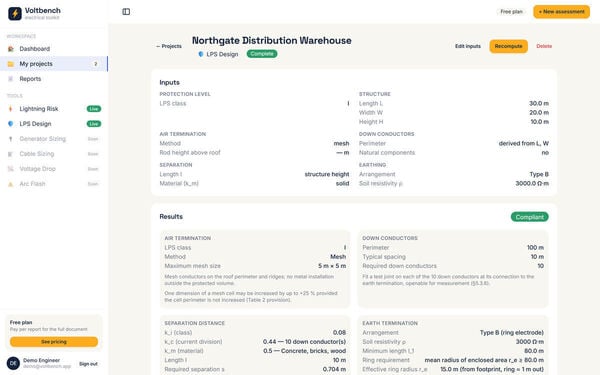600x375 pixels.
Task: Click 'Type B (ring electrode)' result
Action: (x=512, y=333)
